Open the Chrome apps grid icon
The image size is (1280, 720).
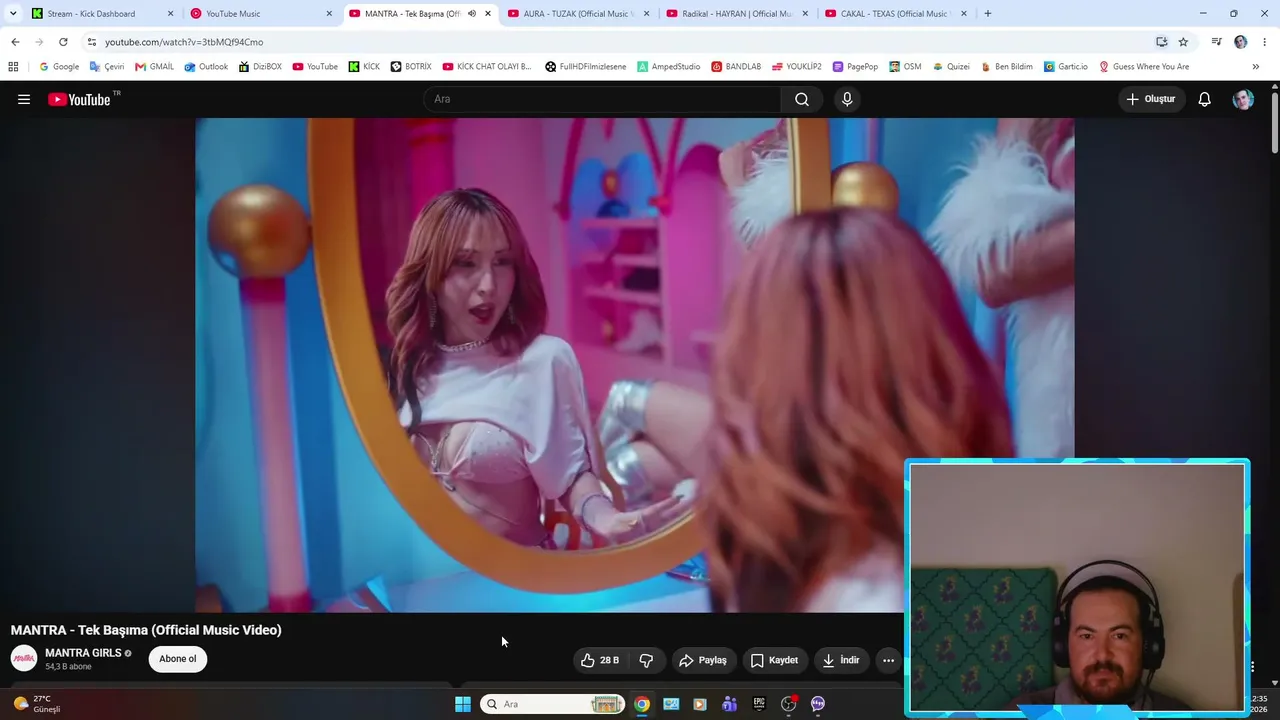pyautogui.click(x=13, y=67)
